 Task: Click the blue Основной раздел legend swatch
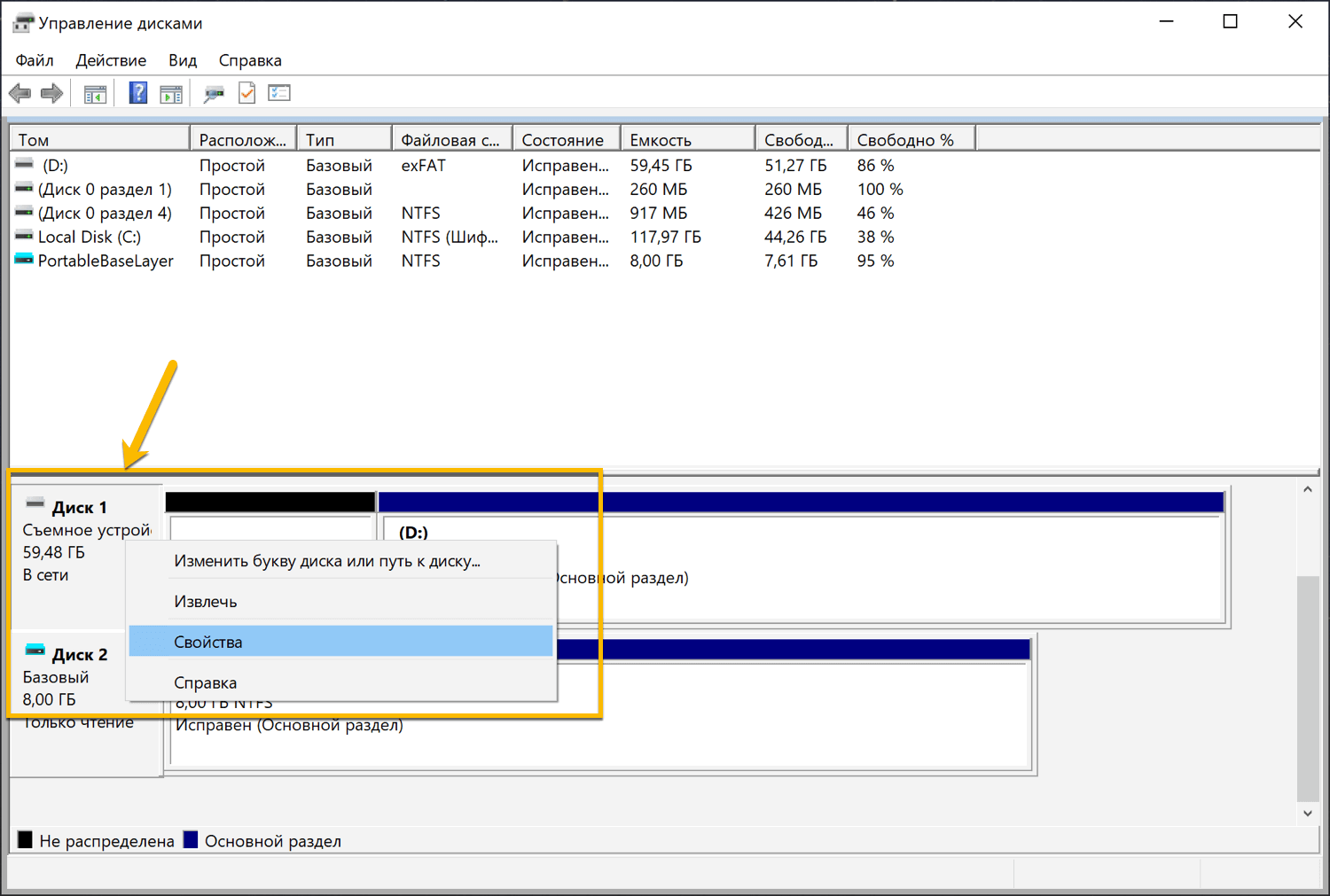pos(191,840)
